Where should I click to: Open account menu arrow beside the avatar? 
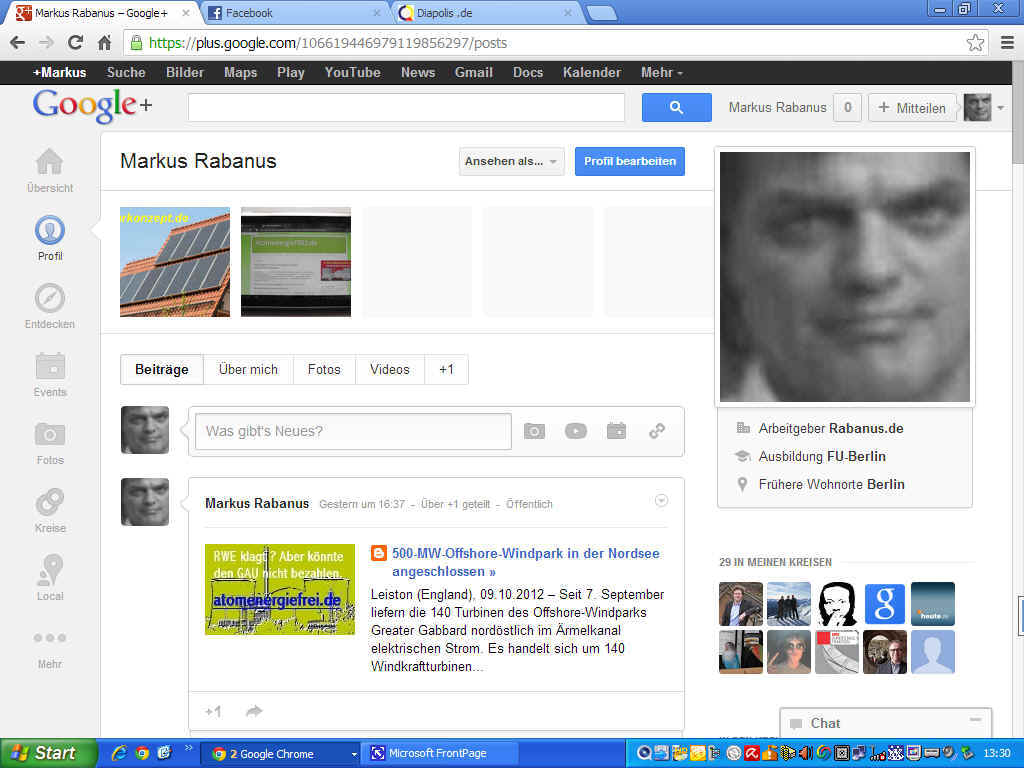[x=1000, y=108]
